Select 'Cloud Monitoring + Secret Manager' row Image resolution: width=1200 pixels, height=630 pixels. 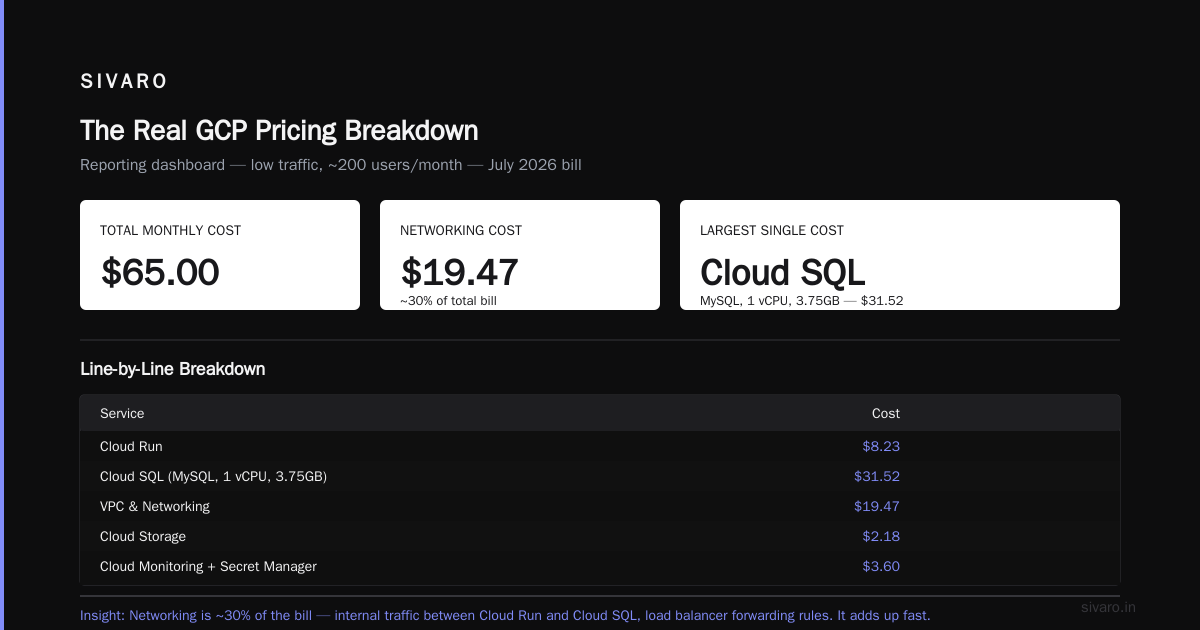point(600,566)
